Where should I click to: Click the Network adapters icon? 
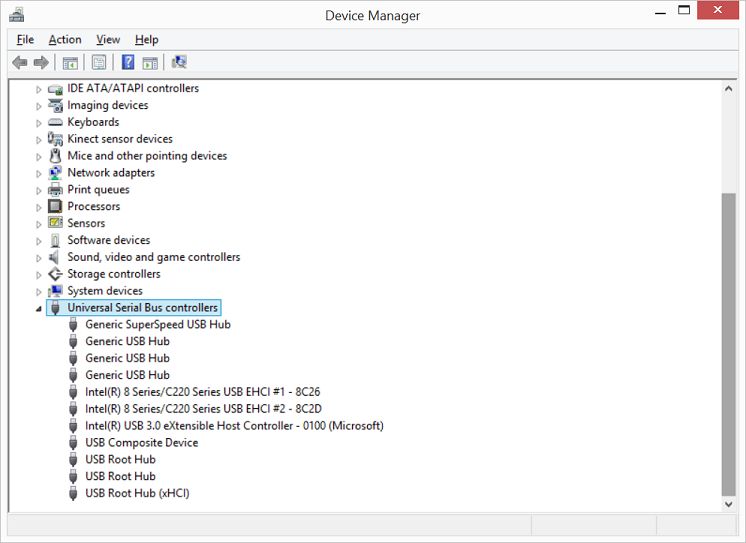coord(55,173)
